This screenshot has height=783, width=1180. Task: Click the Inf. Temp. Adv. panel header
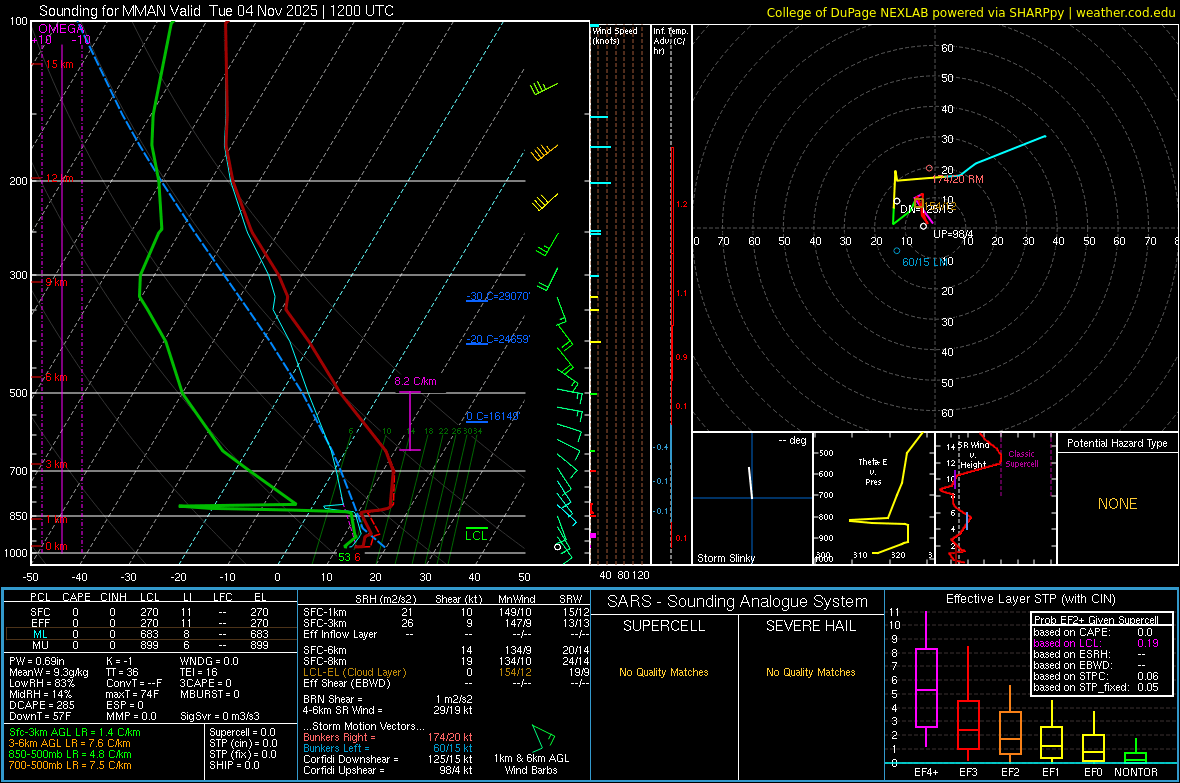670,41
